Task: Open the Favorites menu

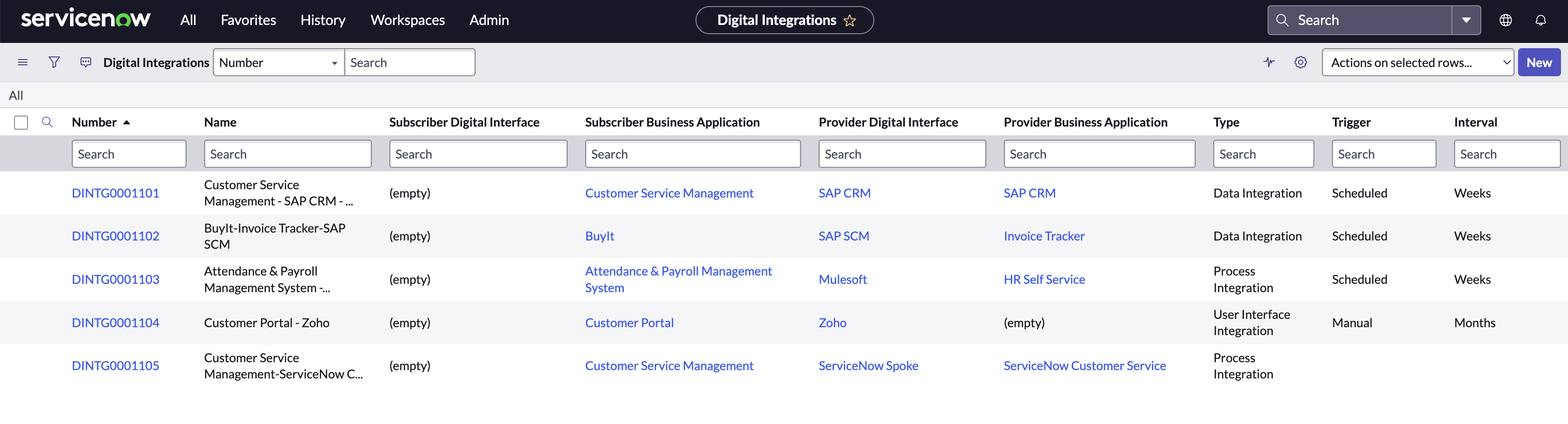Action: point(248,20)
